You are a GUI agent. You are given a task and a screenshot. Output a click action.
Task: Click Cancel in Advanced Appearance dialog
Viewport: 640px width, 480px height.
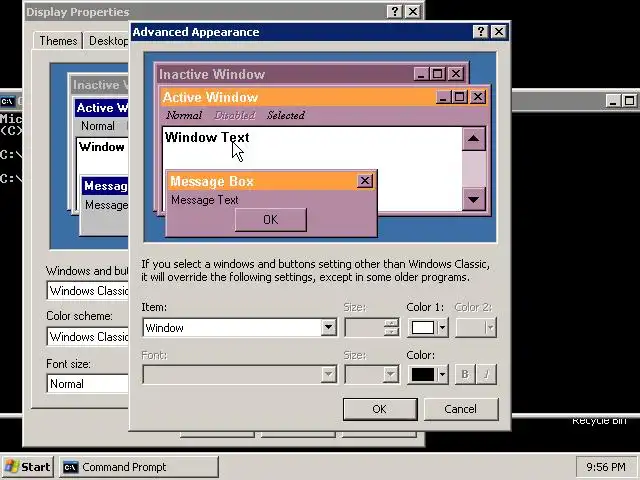[x=461, y=409]
